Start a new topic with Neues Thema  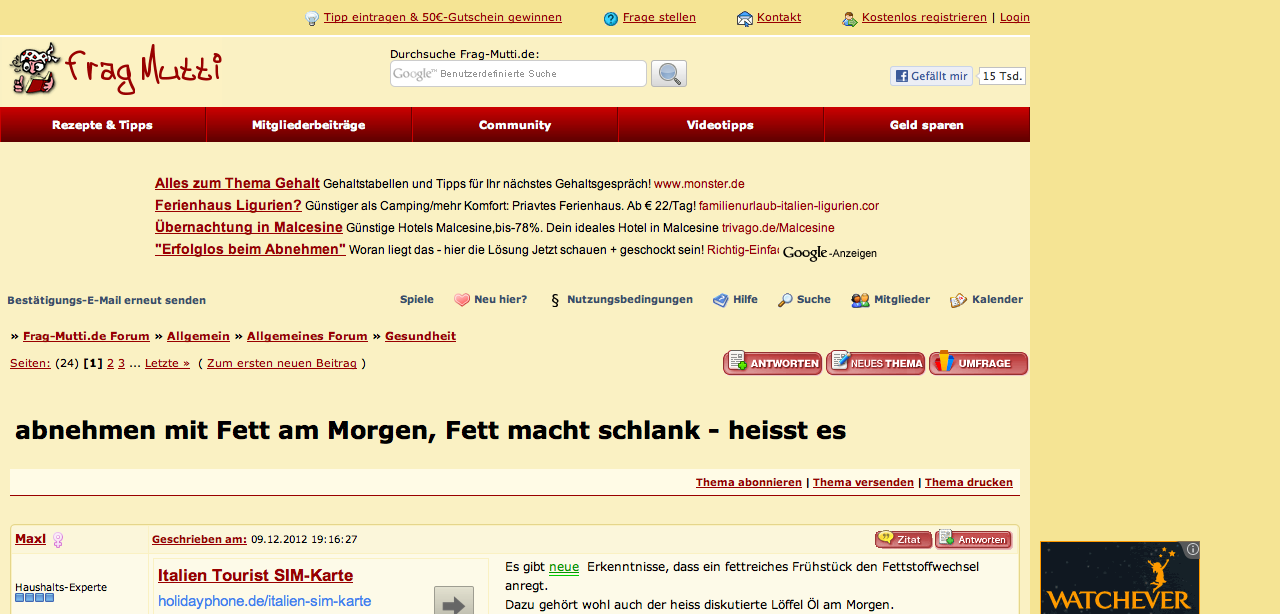click(x=876, y=363)
